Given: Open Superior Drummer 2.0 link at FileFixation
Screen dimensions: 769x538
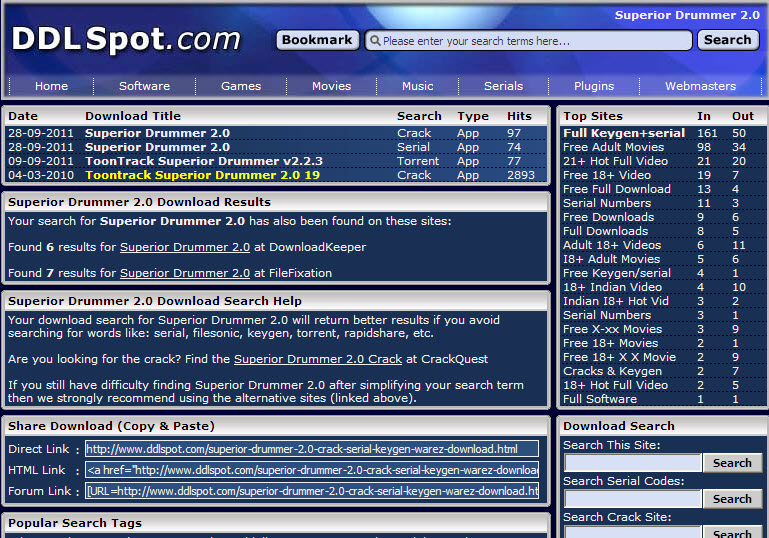Looking at the screenshot, I should 185,273.
